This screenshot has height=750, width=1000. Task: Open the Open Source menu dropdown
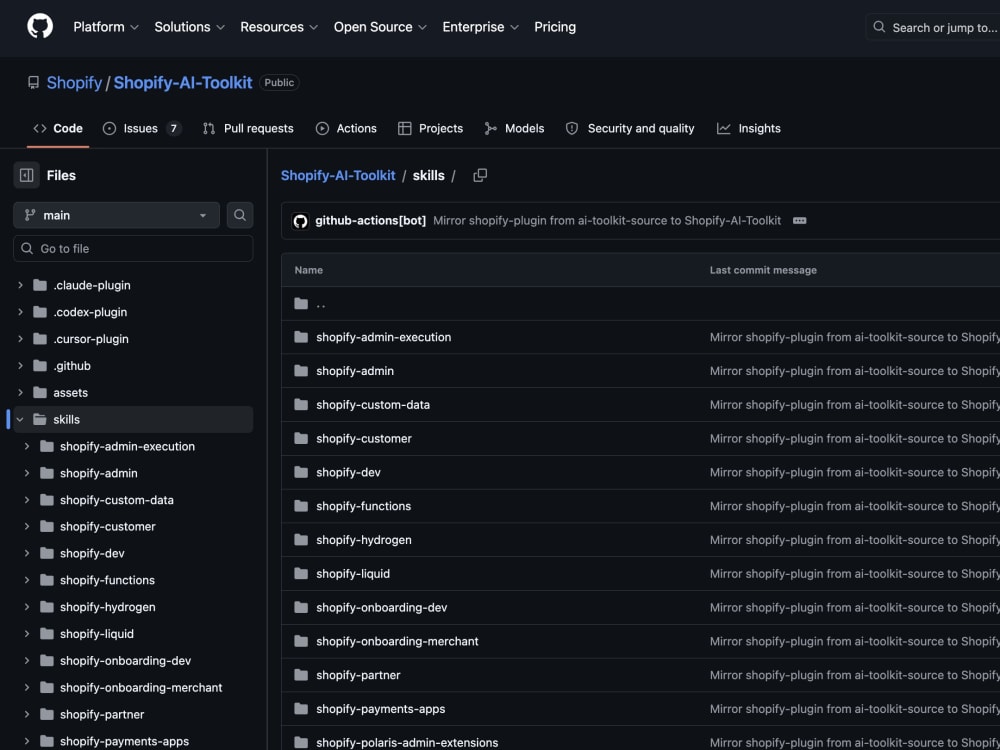point(380,27)
